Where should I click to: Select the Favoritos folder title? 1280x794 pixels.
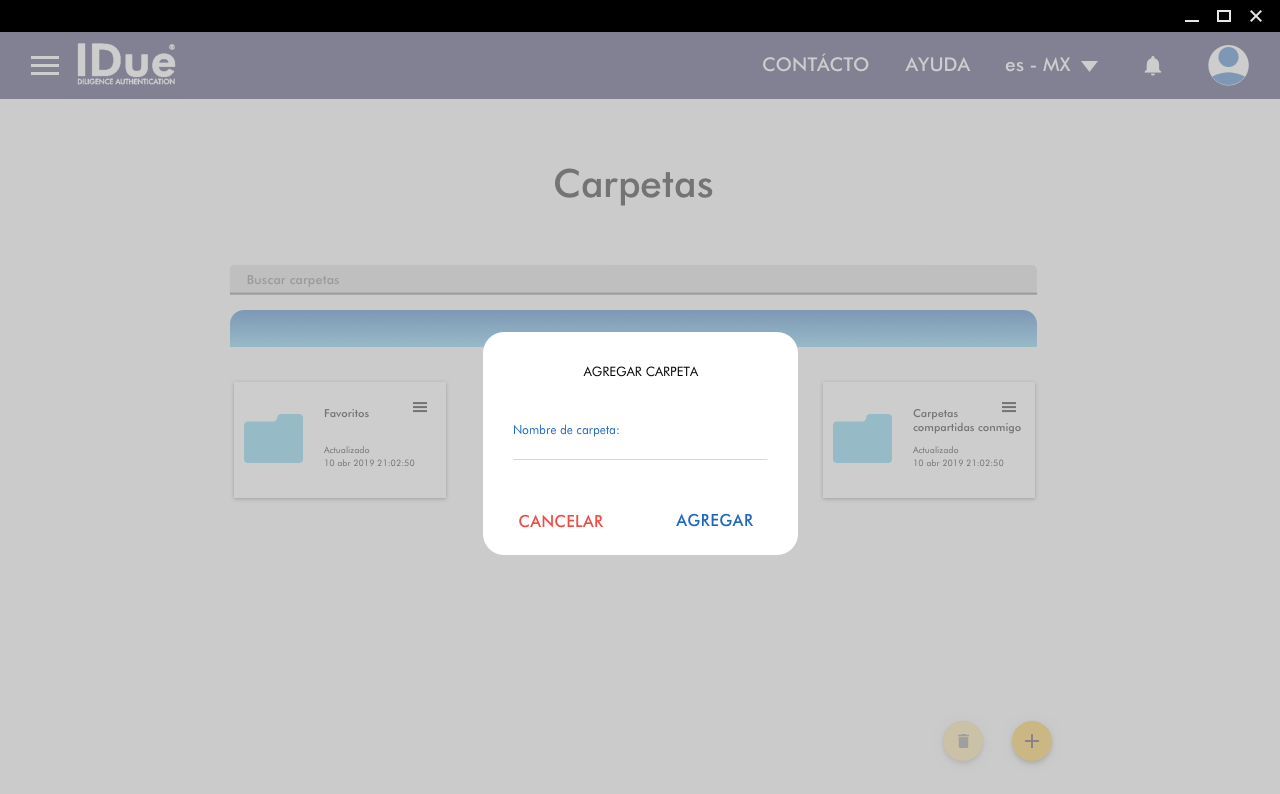pyautogui.click(x=346, y=413)
